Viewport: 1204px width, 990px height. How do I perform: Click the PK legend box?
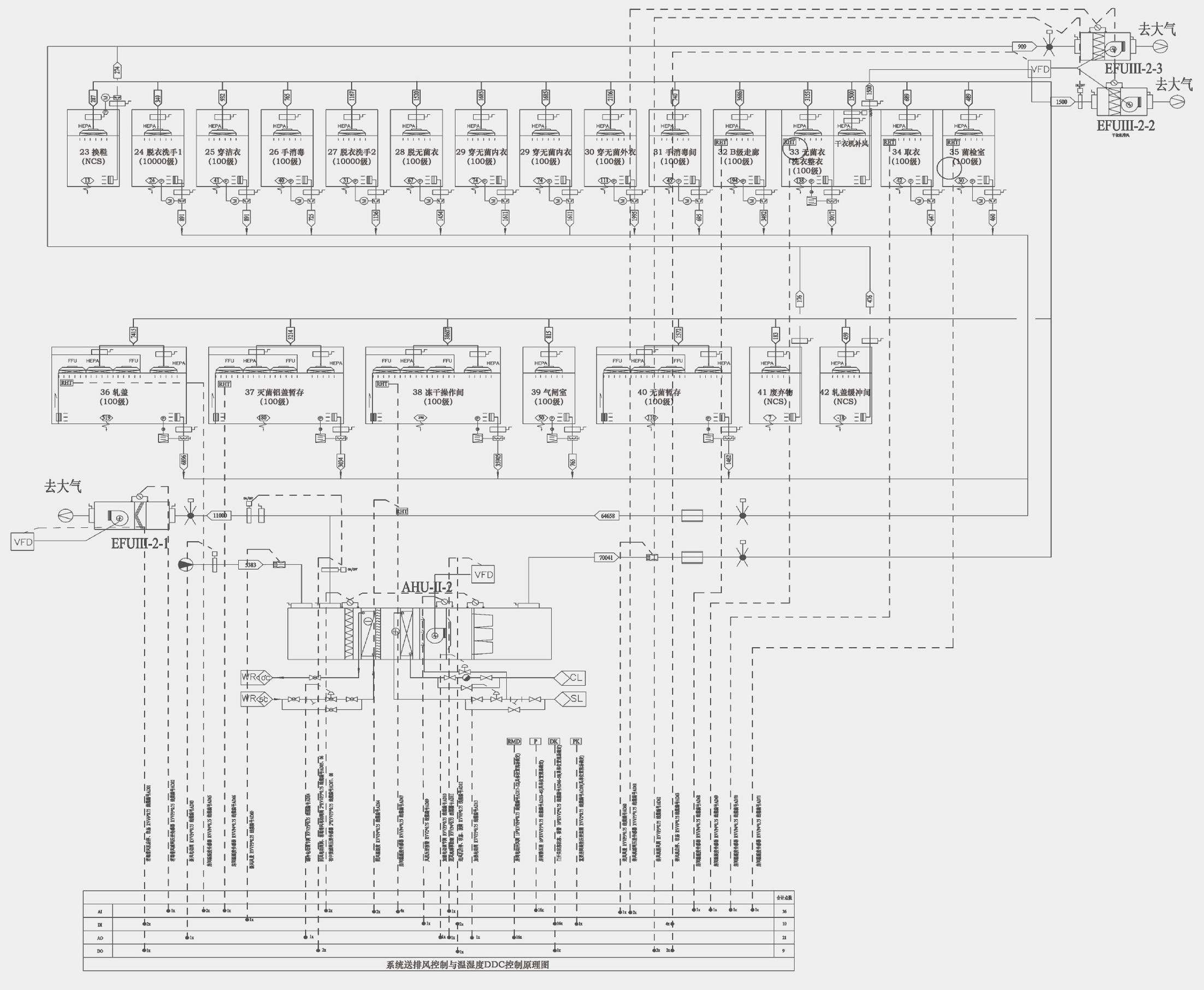[576, 741]
